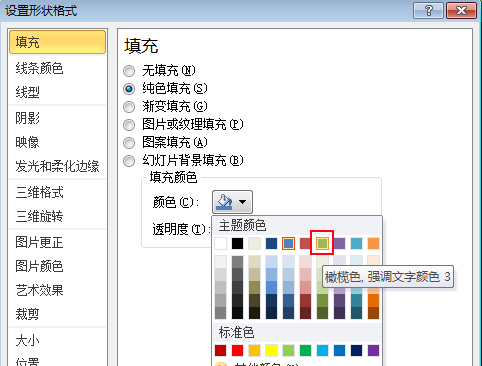The height and width of the screenshot is (366, 482).
Task: Pick blue standard color
Action: [x=339, y=351]
